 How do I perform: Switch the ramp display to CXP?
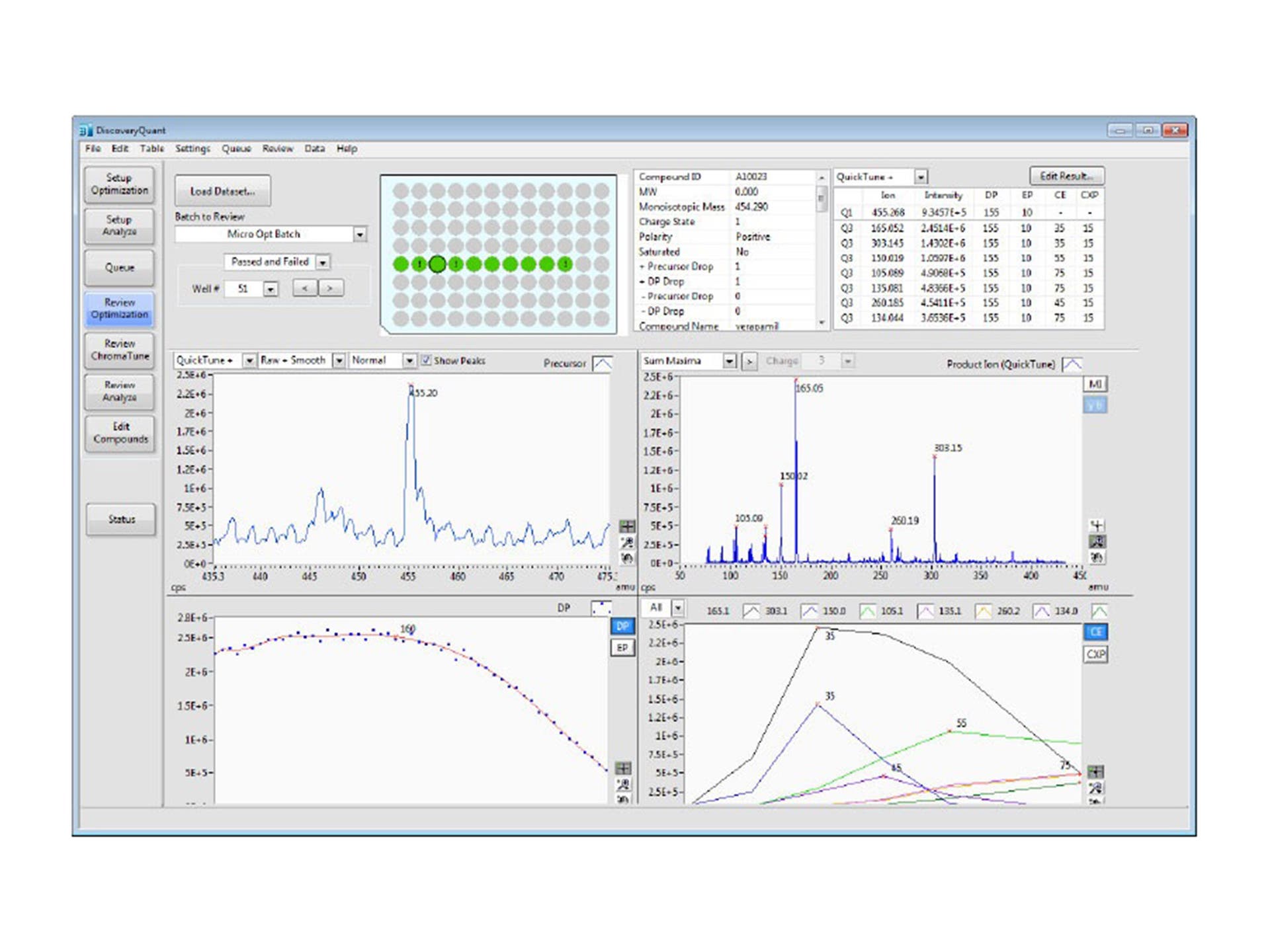[1096, 654]
